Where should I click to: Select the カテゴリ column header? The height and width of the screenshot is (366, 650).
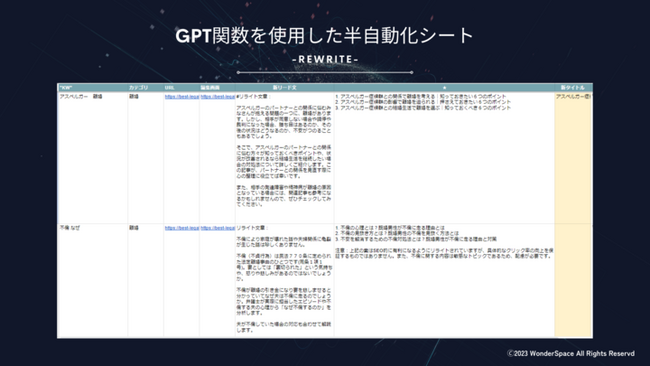coord(138,88)
